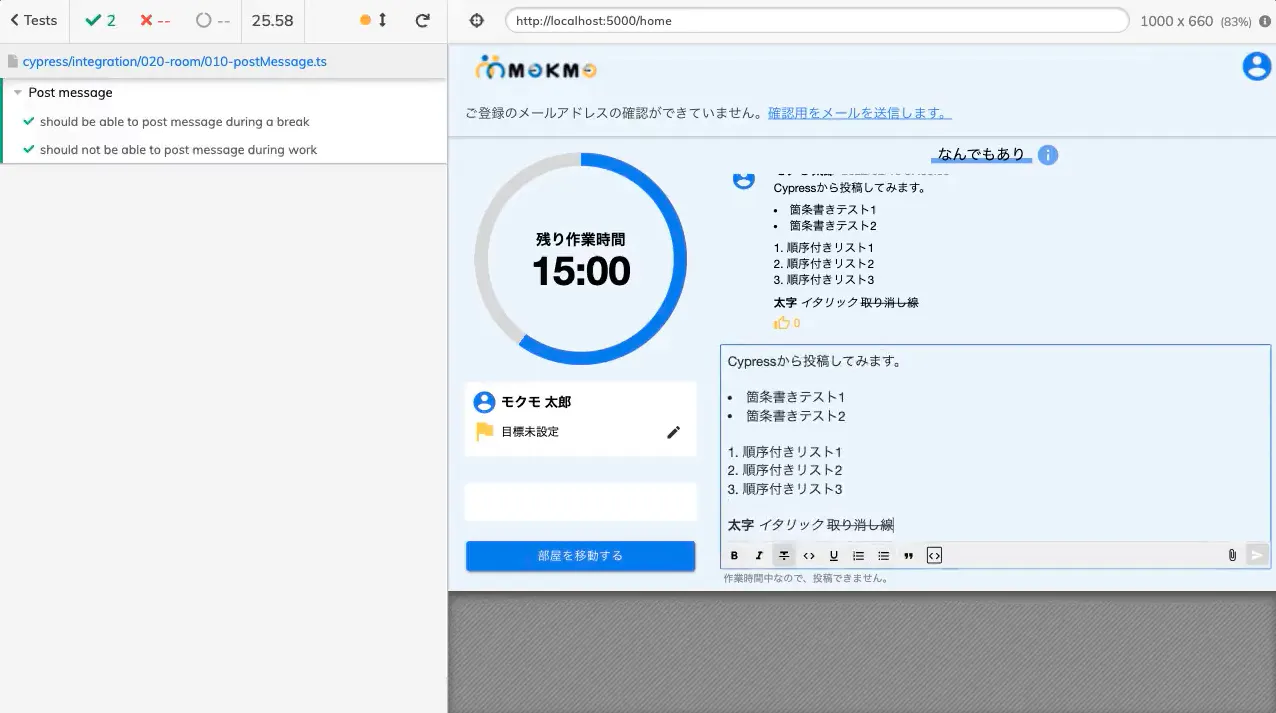Go back to the Tests list
Image resolution: width=1276 pixels, height=713 pixels.
click(x=34, y=20)
